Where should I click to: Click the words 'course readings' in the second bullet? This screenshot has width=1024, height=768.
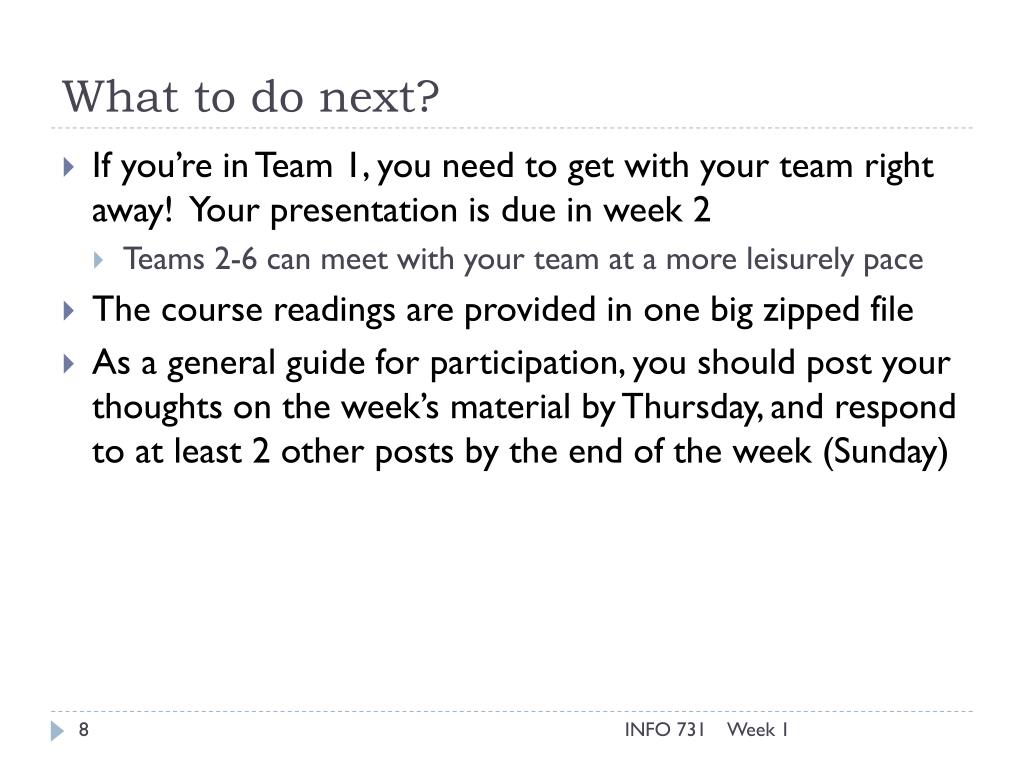pos(278,310)
